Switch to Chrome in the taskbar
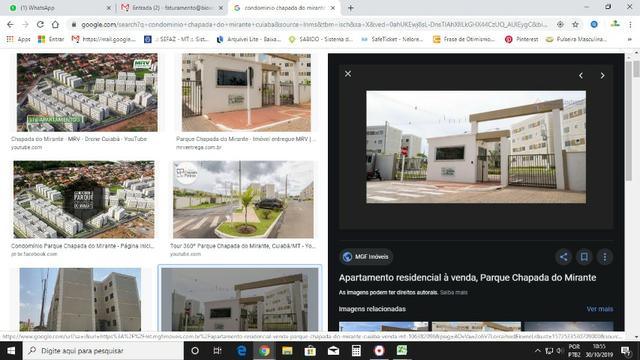This screenshot has height=360, width=640. click(x=264, y=351)
